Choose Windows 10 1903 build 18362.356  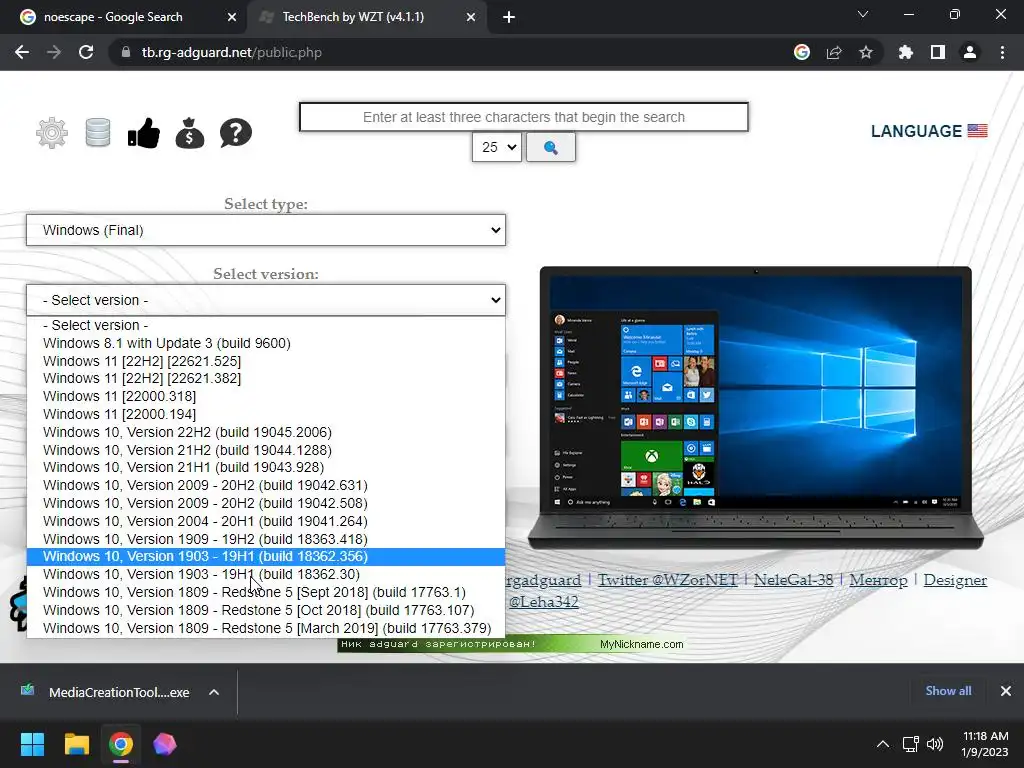point(266,556)
